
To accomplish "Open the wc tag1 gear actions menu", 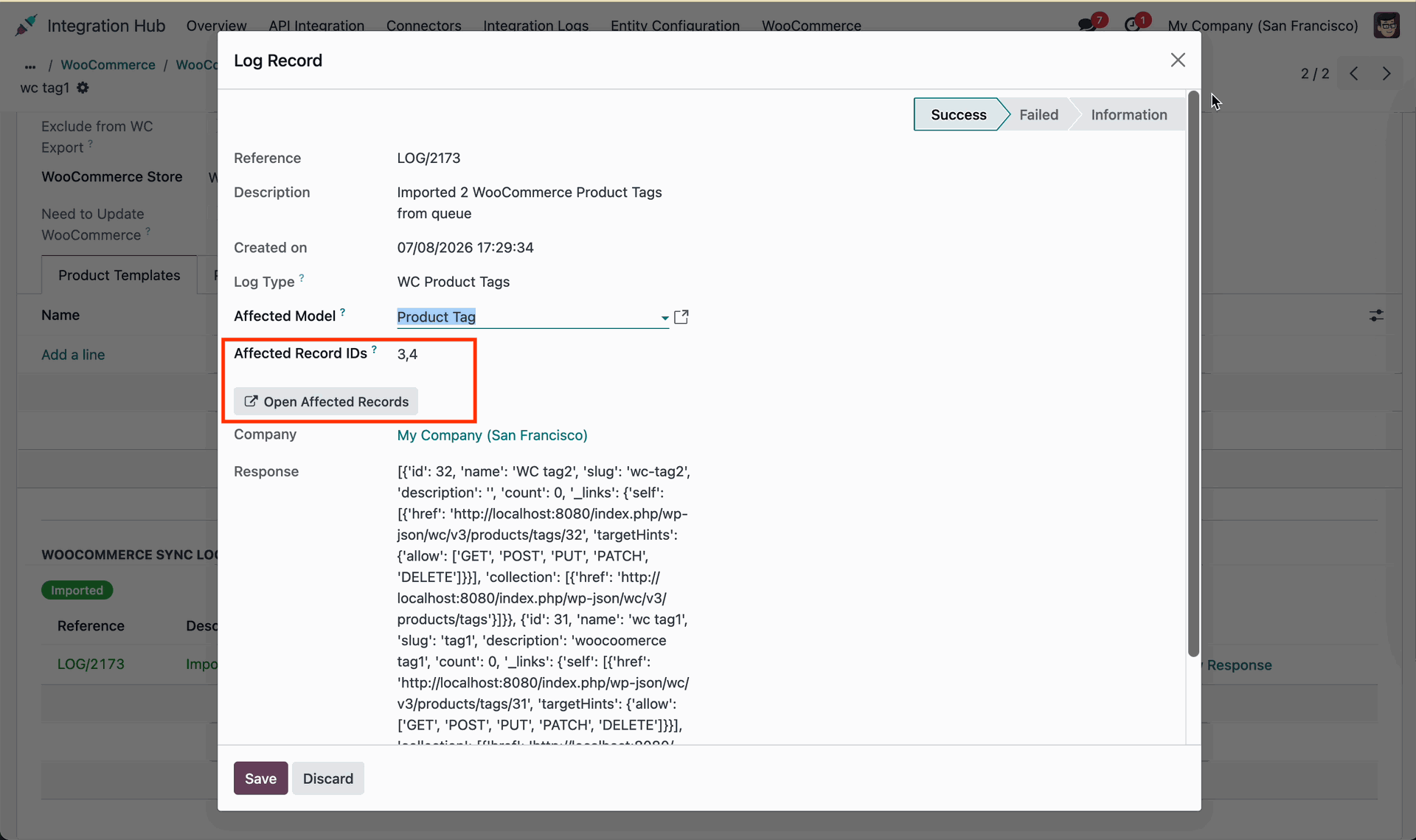I will (x=83, y=88).
